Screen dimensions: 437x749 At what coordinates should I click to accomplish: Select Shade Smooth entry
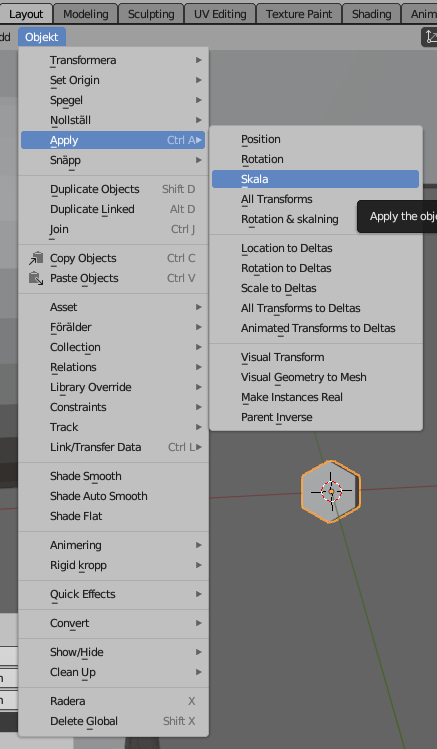[113, 476]
